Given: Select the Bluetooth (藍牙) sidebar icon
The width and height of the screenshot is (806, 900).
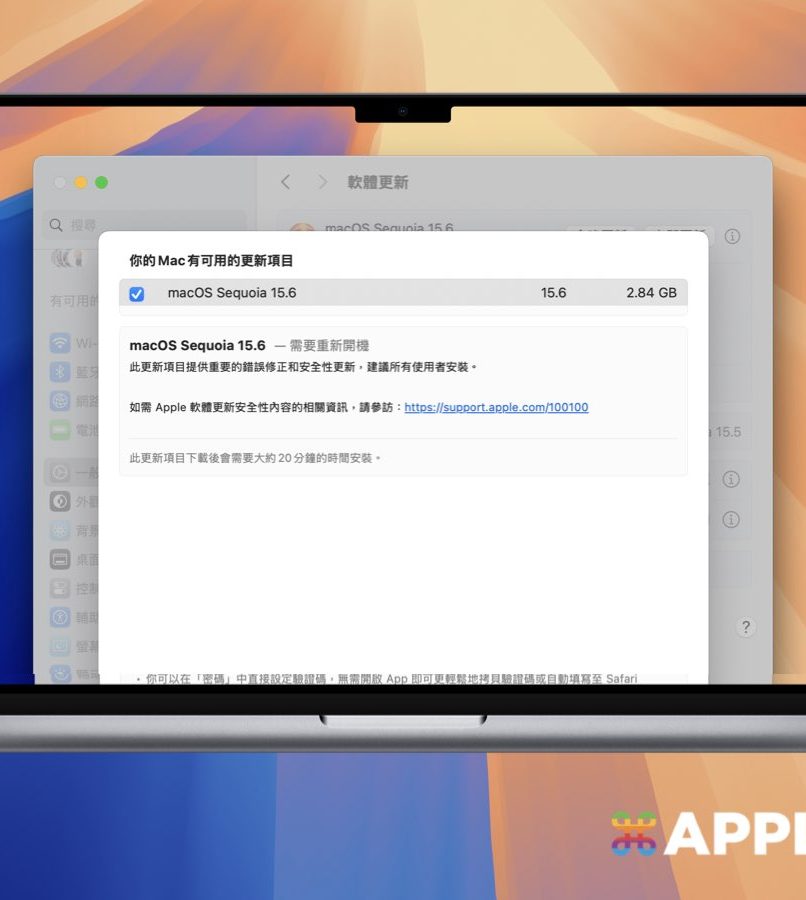Looking at the screenshot, I should [60, 372].
